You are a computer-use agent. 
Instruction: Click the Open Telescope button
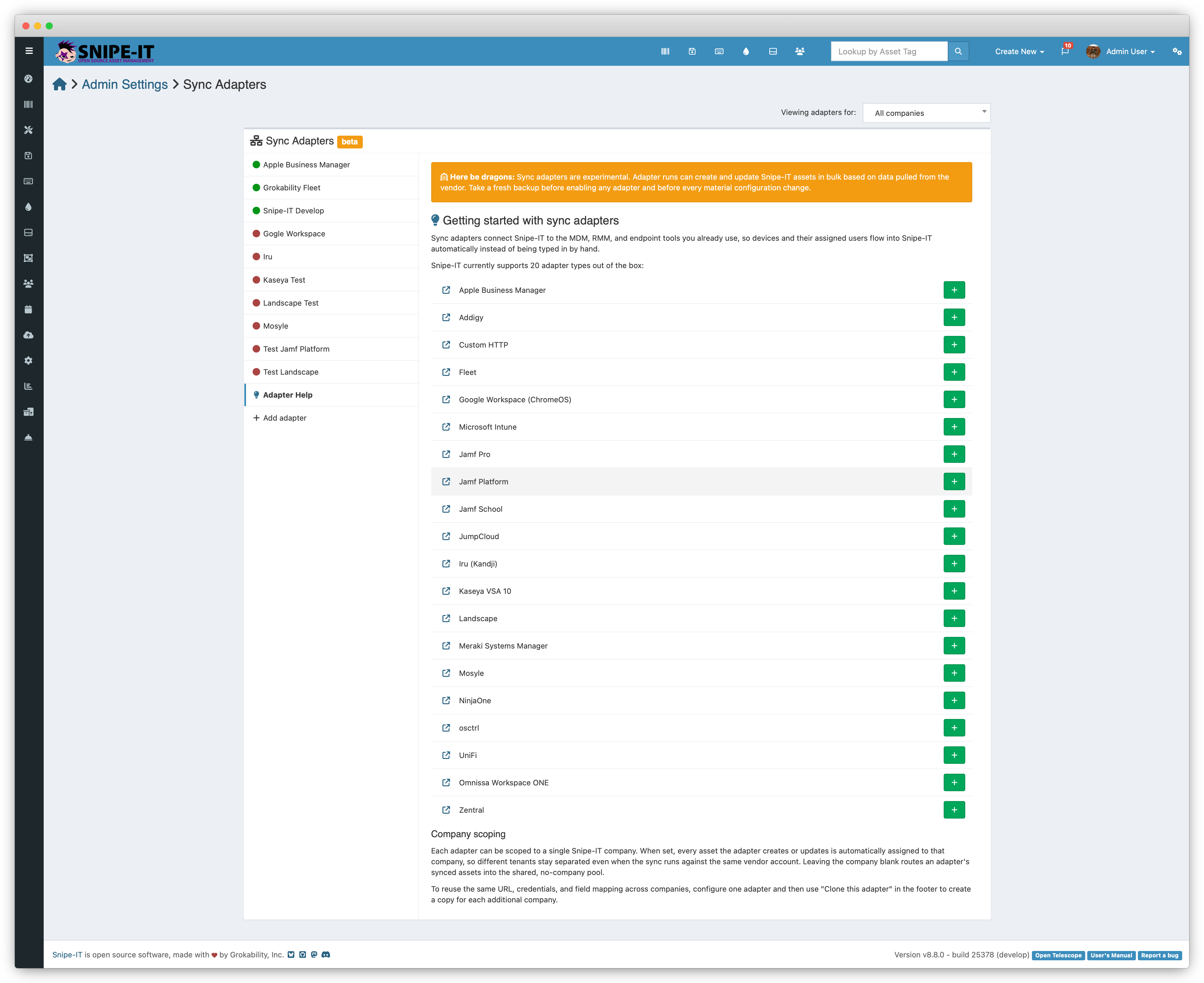tap(1058, 955)
